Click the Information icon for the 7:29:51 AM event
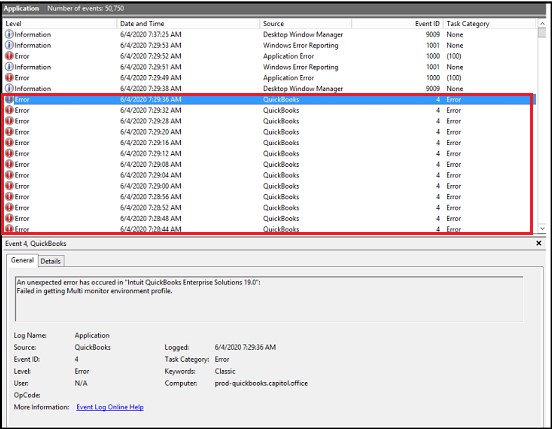 point(9,67)
